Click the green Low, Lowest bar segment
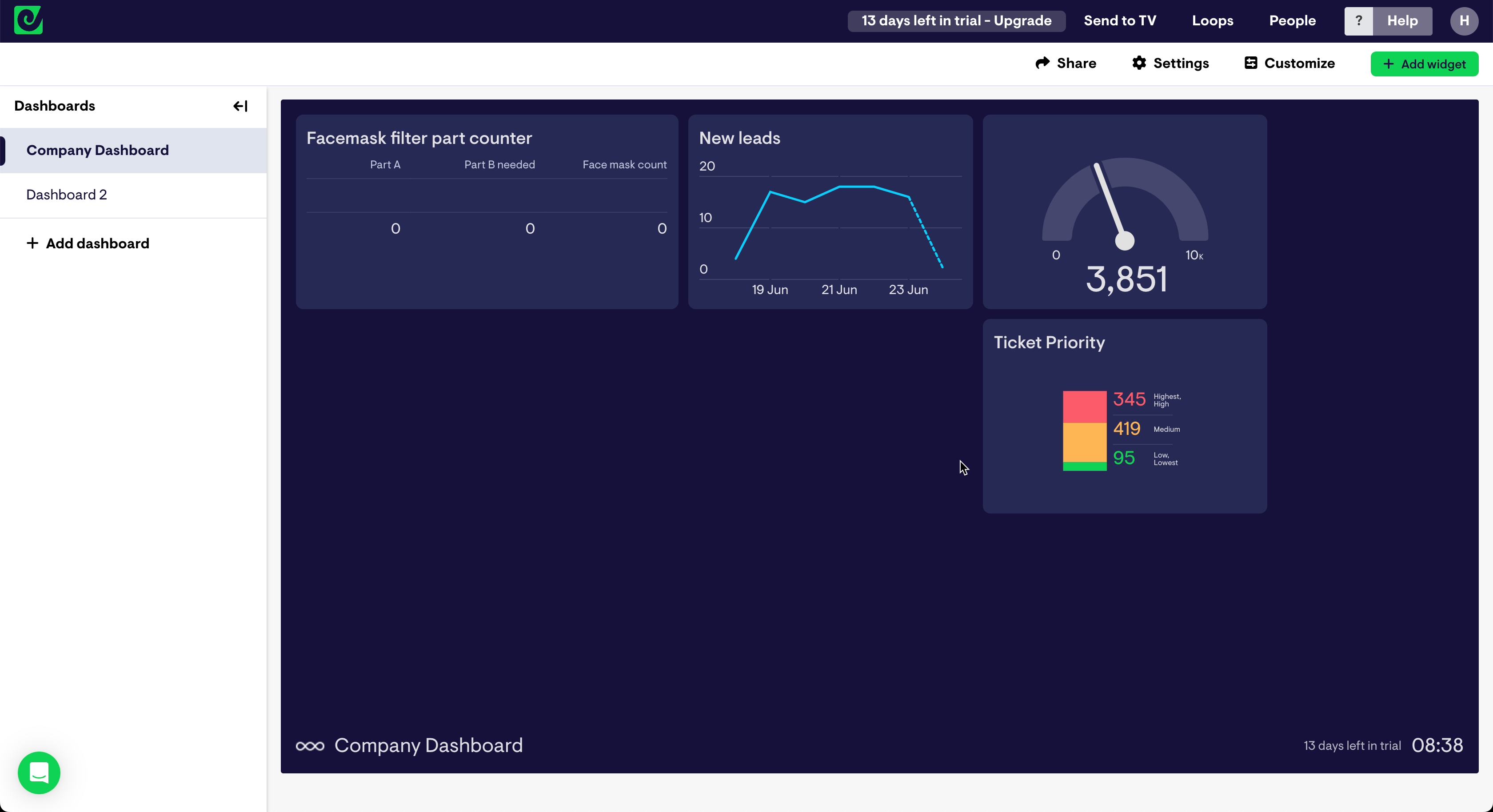 (x=1084, y=466)
